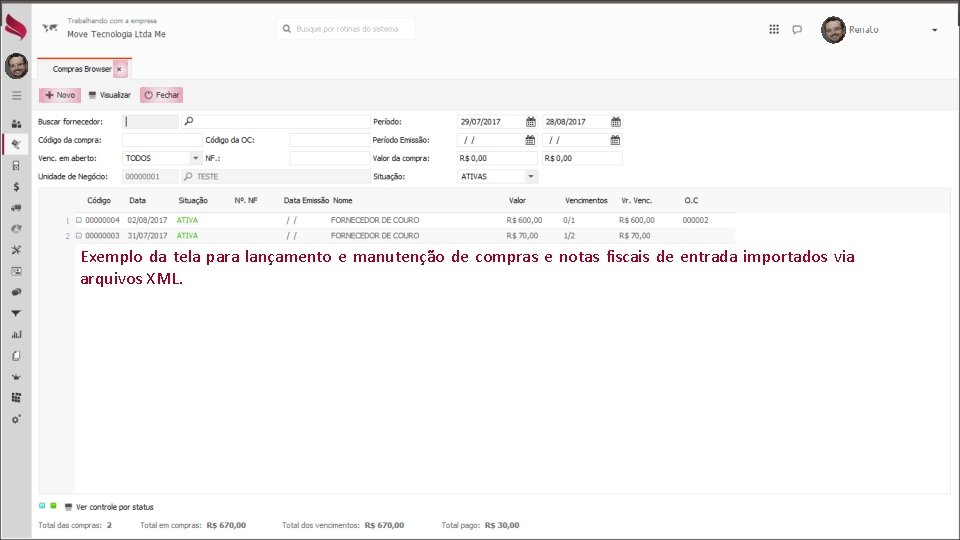Open the chat bubbles sidebar icon
Image resolution: width=960 pixels, height=540 pixels.
pyautogui.click(x=17, y=292)
